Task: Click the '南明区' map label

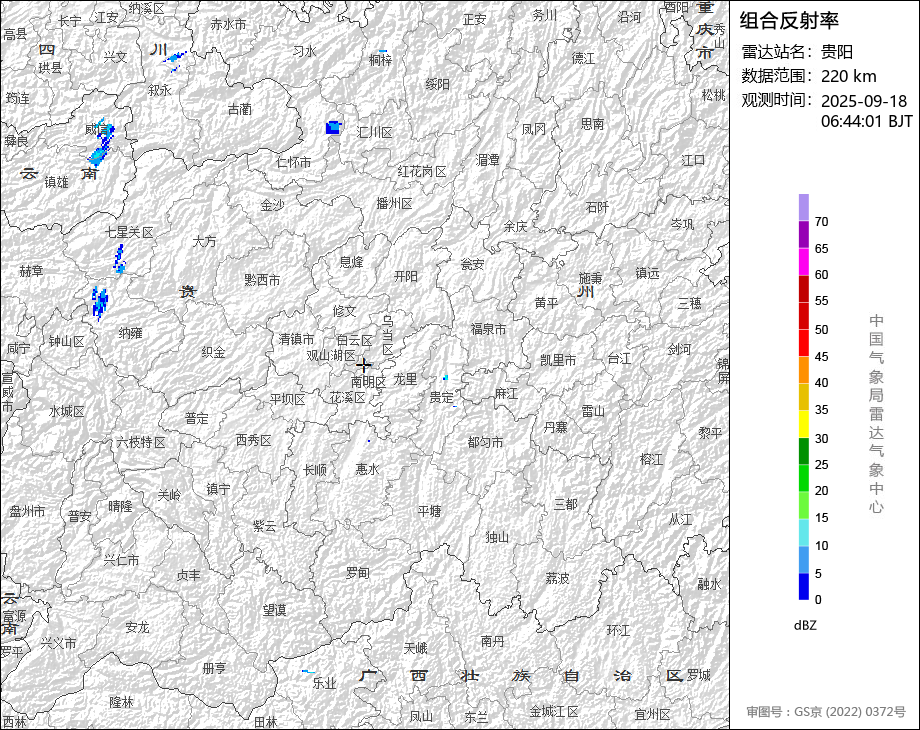Action: [x=368, y=381]
